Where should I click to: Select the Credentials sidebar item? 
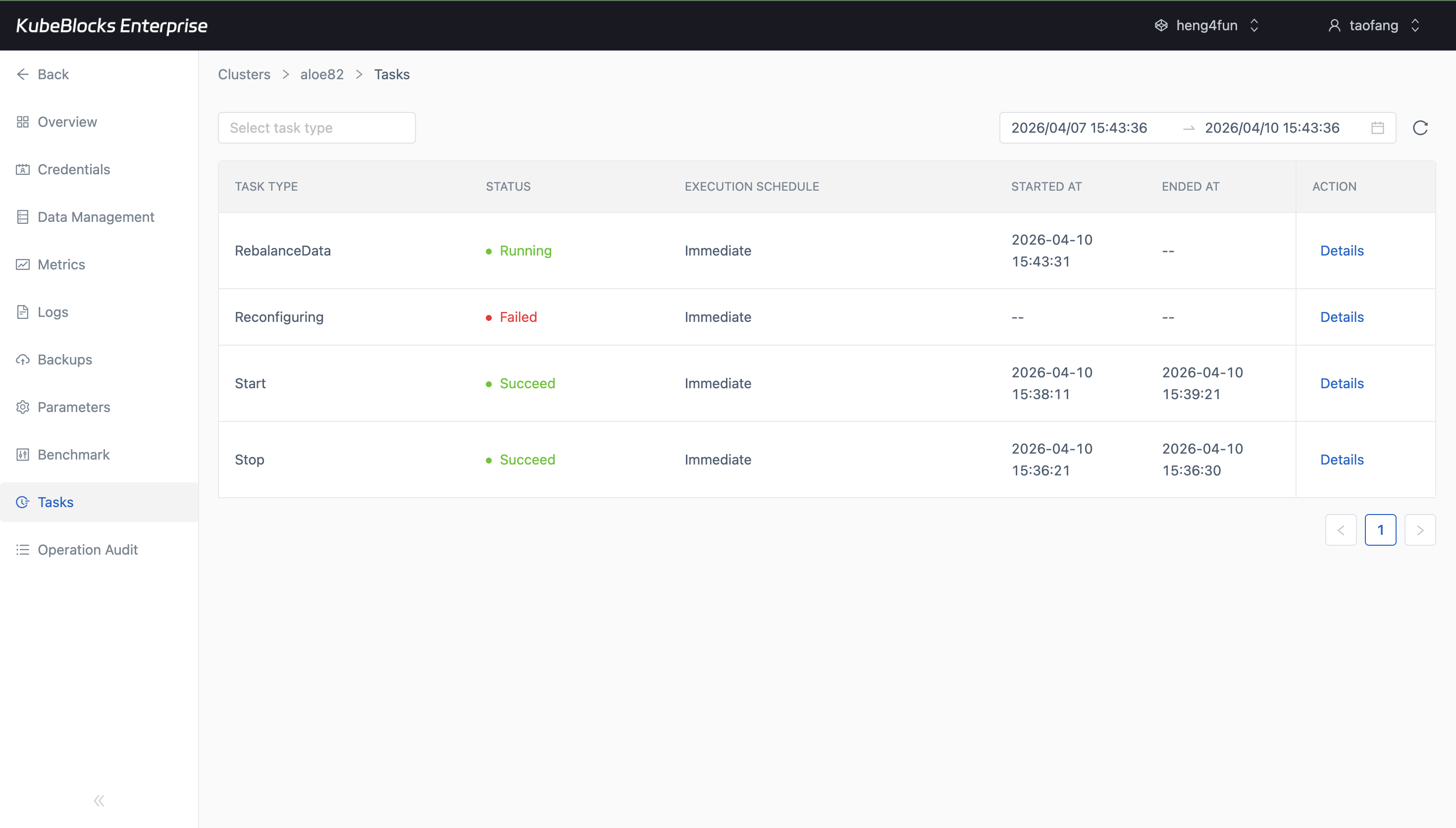click(73, 169)
